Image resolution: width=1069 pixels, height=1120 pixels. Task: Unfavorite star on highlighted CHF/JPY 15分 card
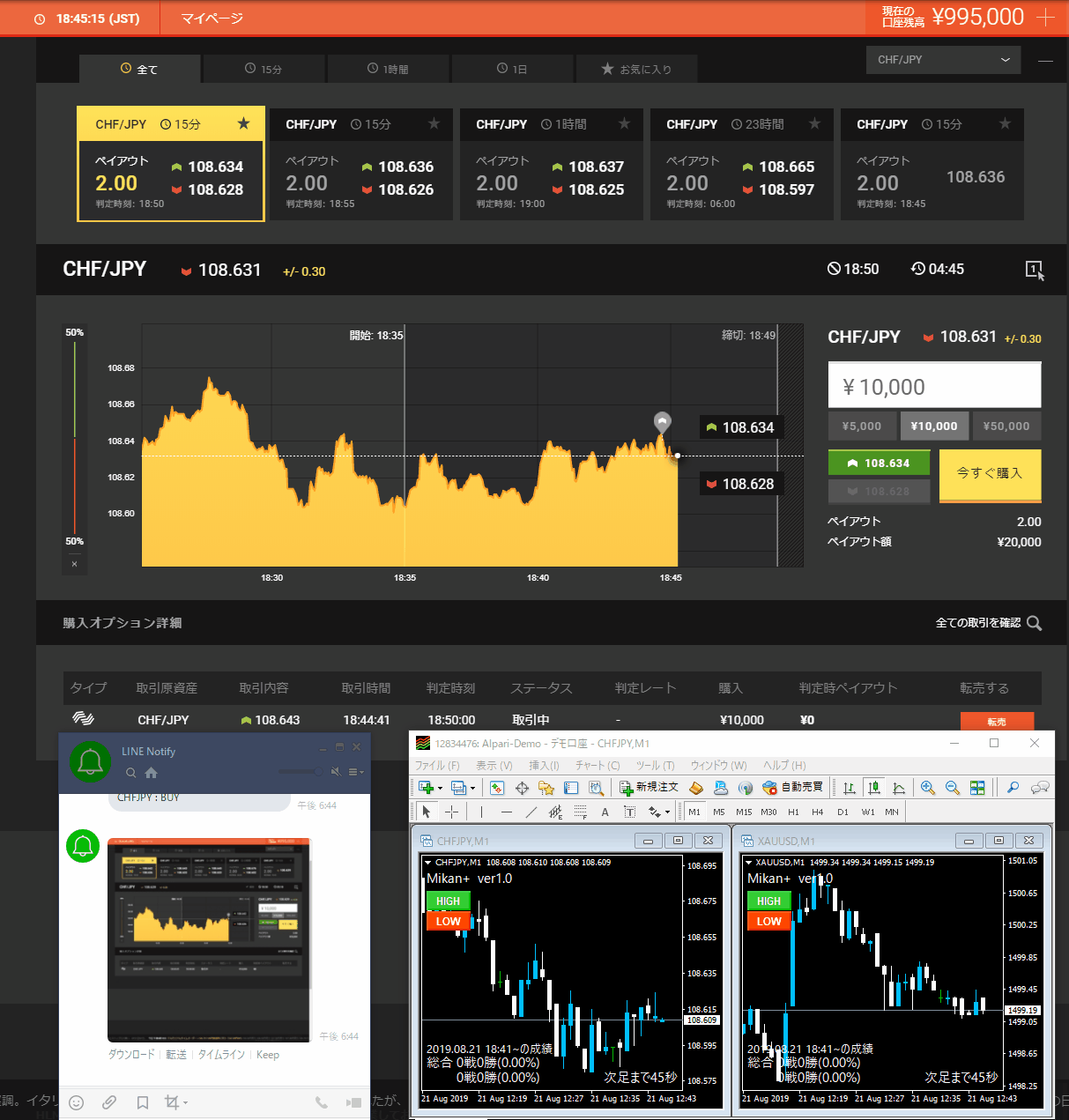243,123
